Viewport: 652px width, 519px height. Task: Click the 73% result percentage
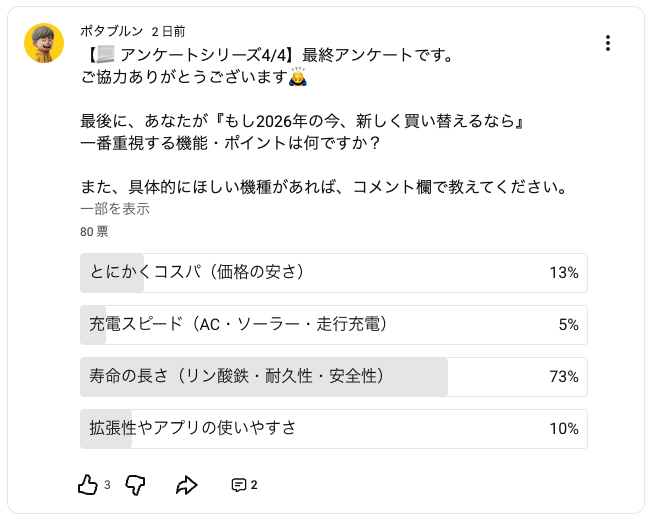point(564,377)
